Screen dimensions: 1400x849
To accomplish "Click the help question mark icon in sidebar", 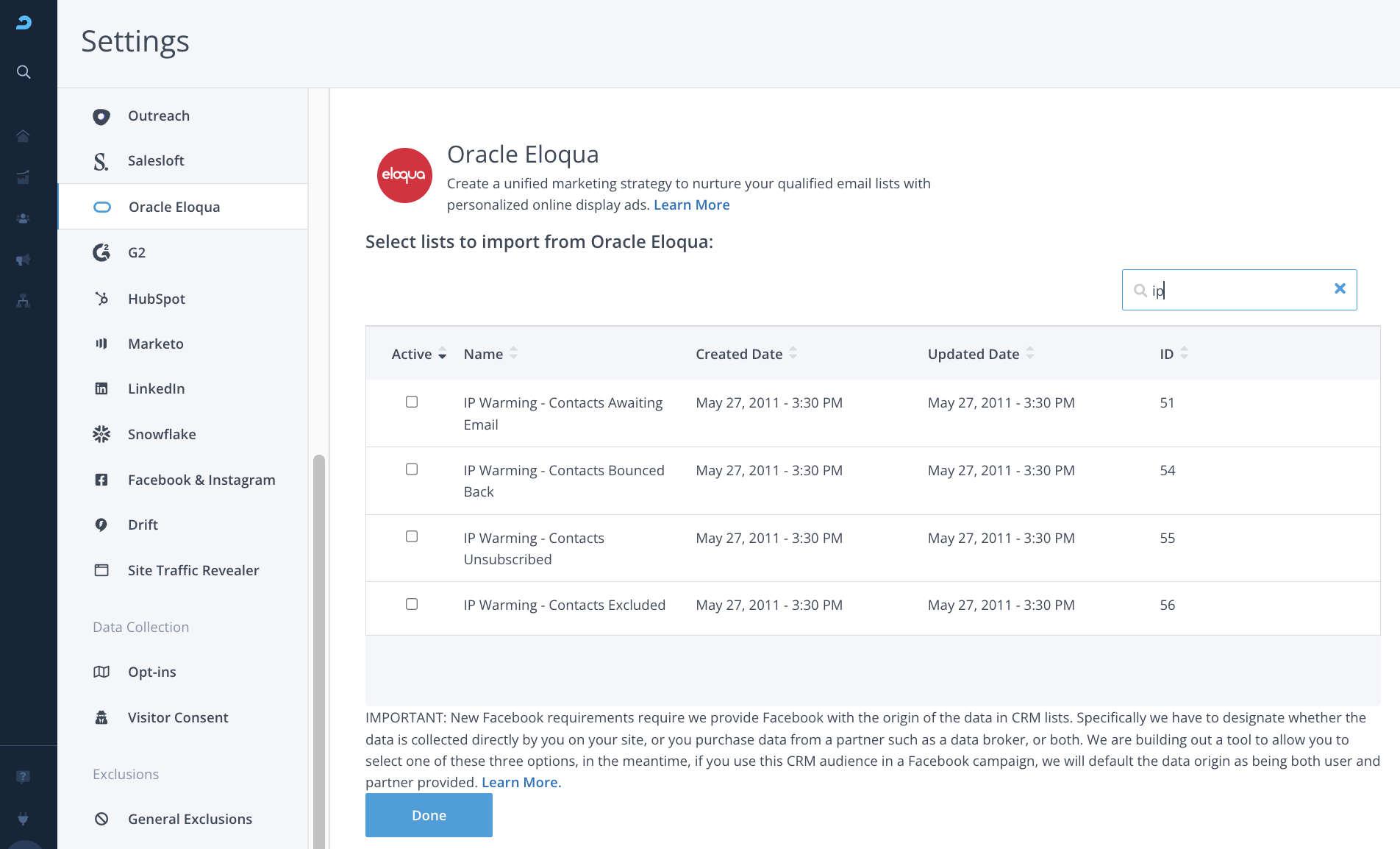I will click(24, 777).
